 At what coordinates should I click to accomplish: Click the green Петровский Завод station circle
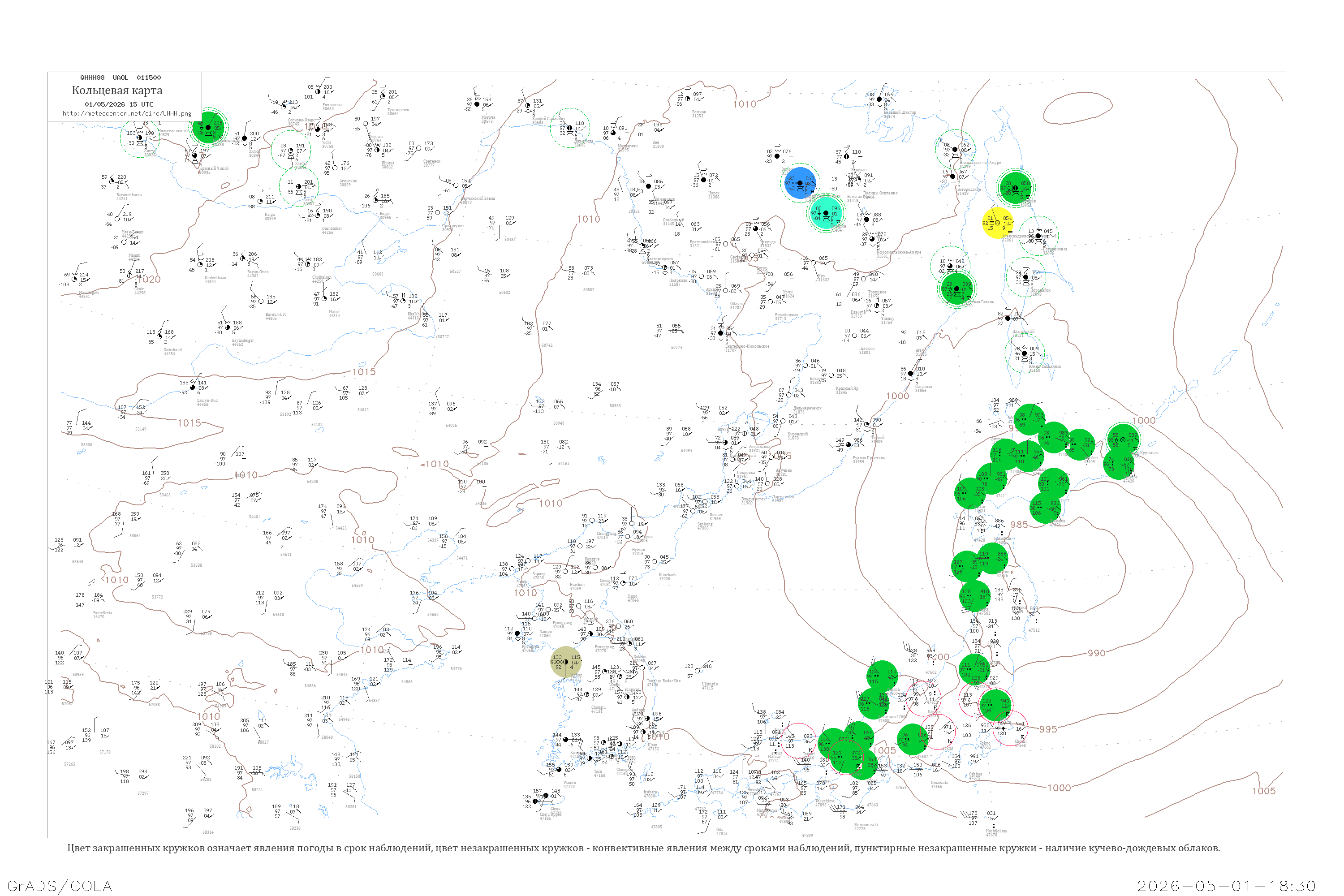click(208, 127)
